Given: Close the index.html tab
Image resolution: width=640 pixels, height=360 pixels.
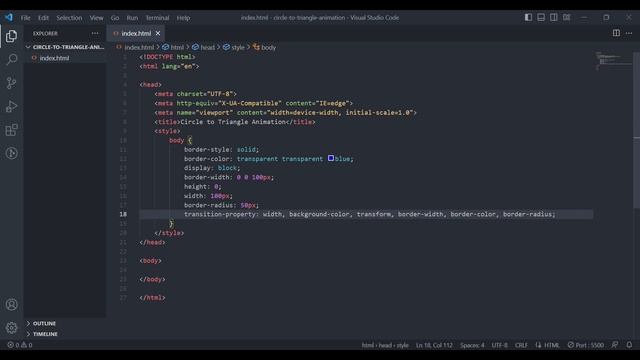Looking at the screenshot, I should (158, 33).
